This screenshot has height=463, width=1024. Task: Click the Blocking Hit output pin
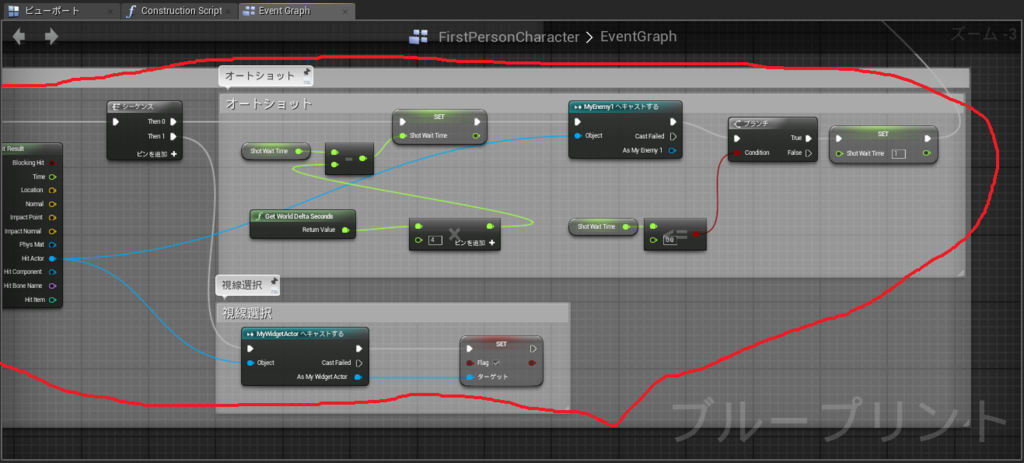pos(52,163)
